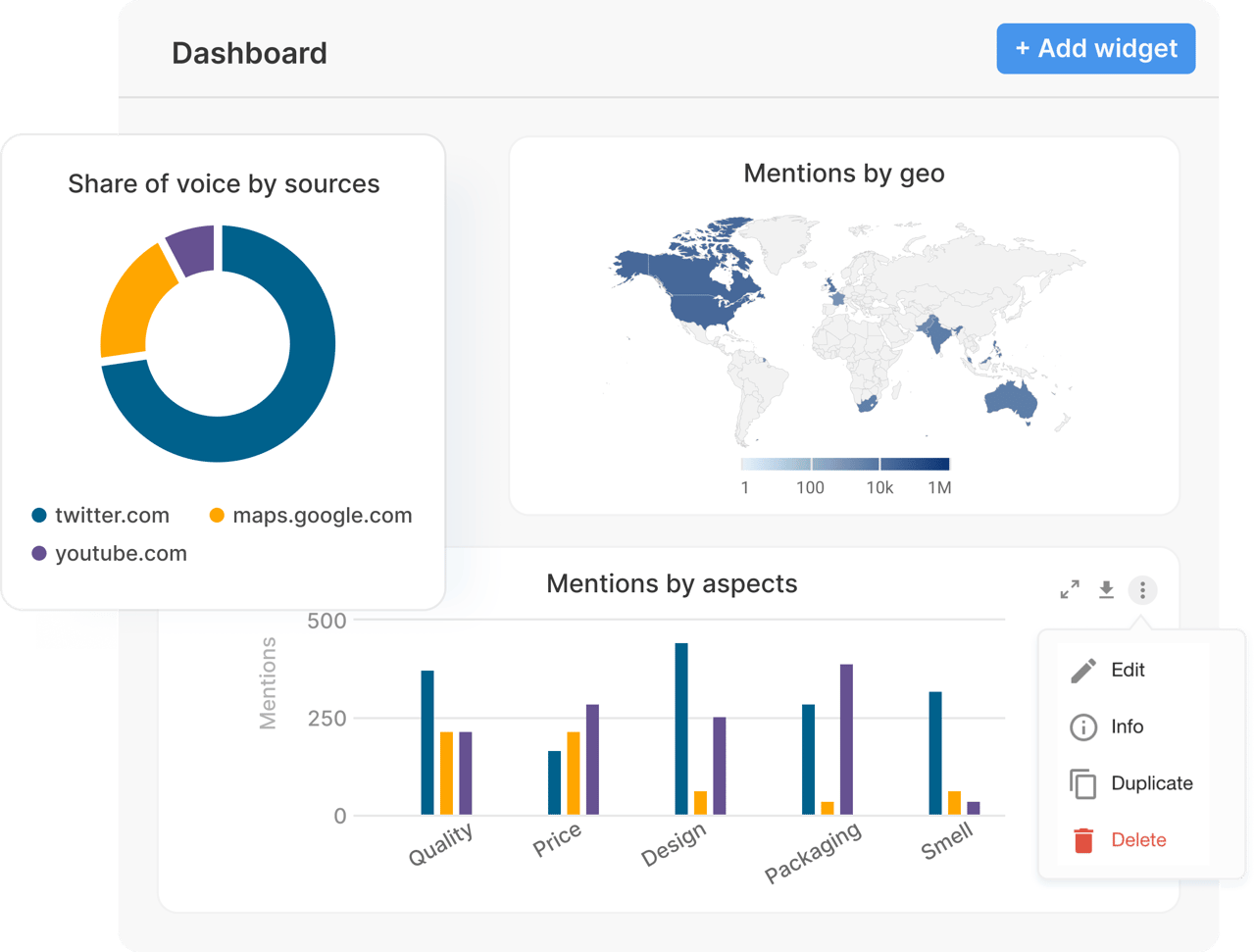Open the three-dot widget options menu
Screen dimensions: 1255x952
1142,590
